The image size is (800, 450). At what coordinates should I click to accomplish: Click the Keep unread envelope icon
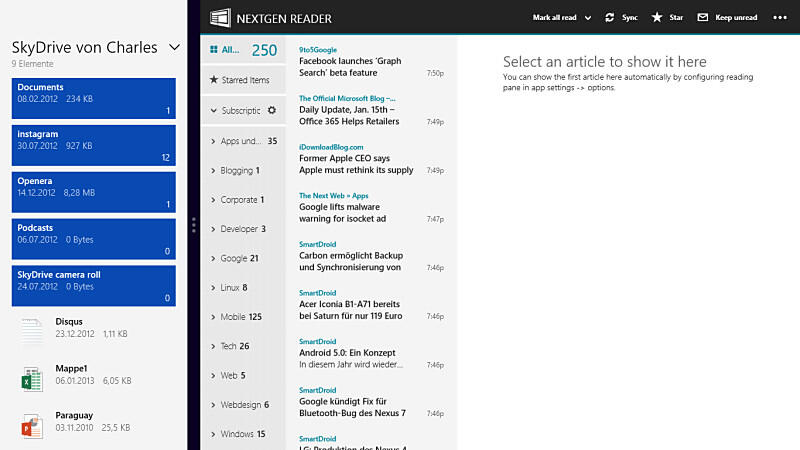(x=703, y=18)
